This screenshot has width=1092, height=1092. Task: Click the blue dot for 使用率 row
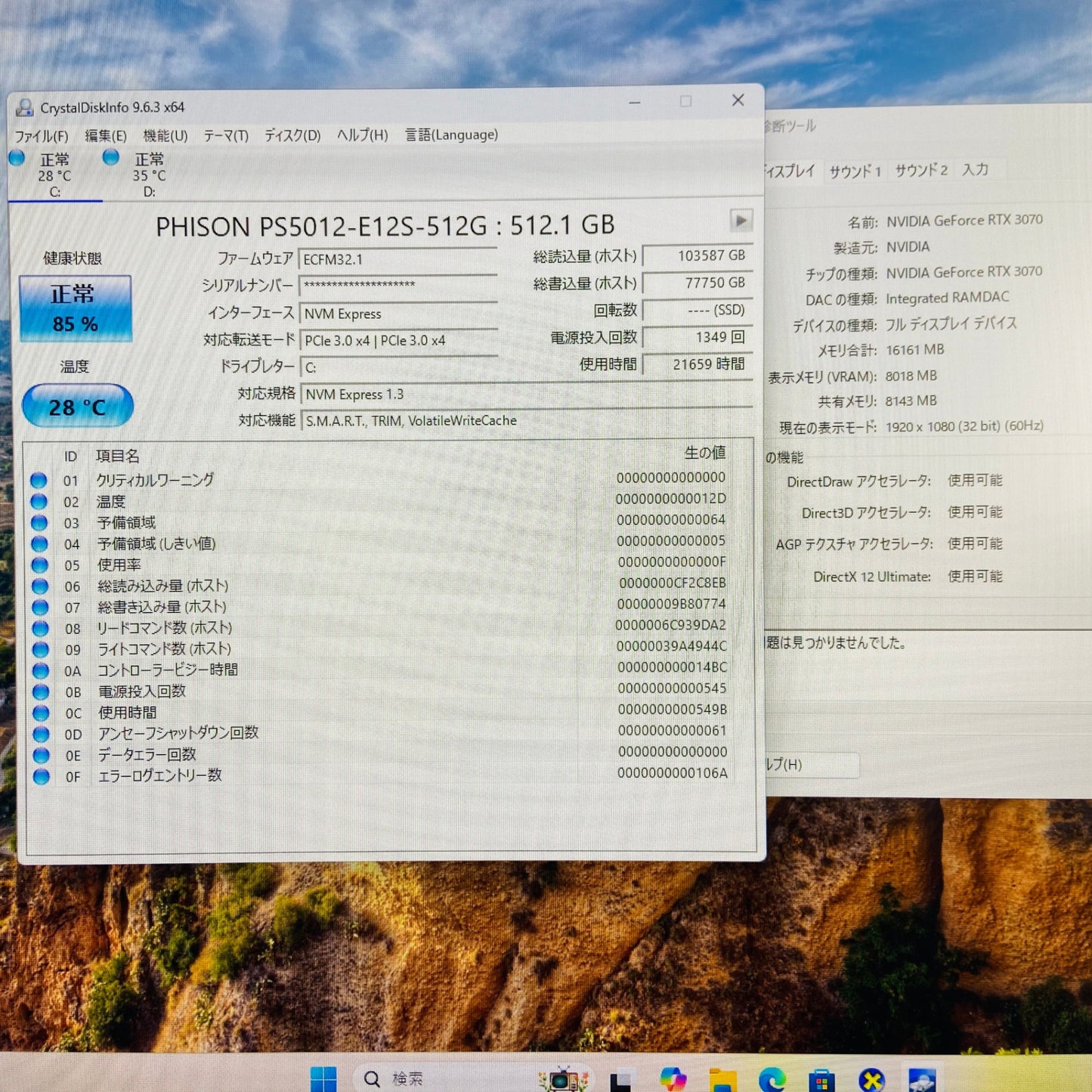coord(42,565)
